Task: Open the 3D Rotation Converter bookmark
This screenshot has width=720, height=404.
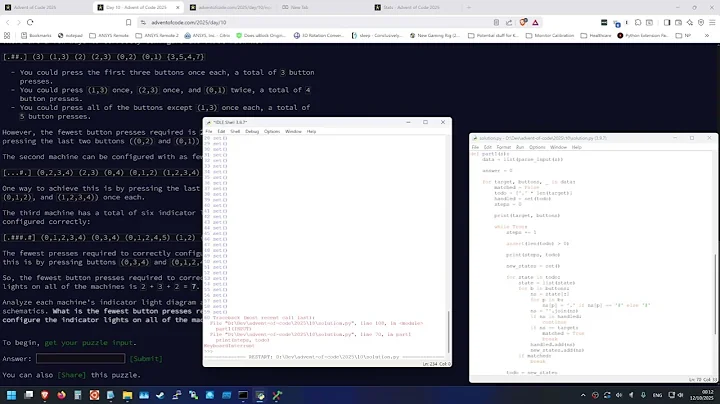Action: click(319, 35)
